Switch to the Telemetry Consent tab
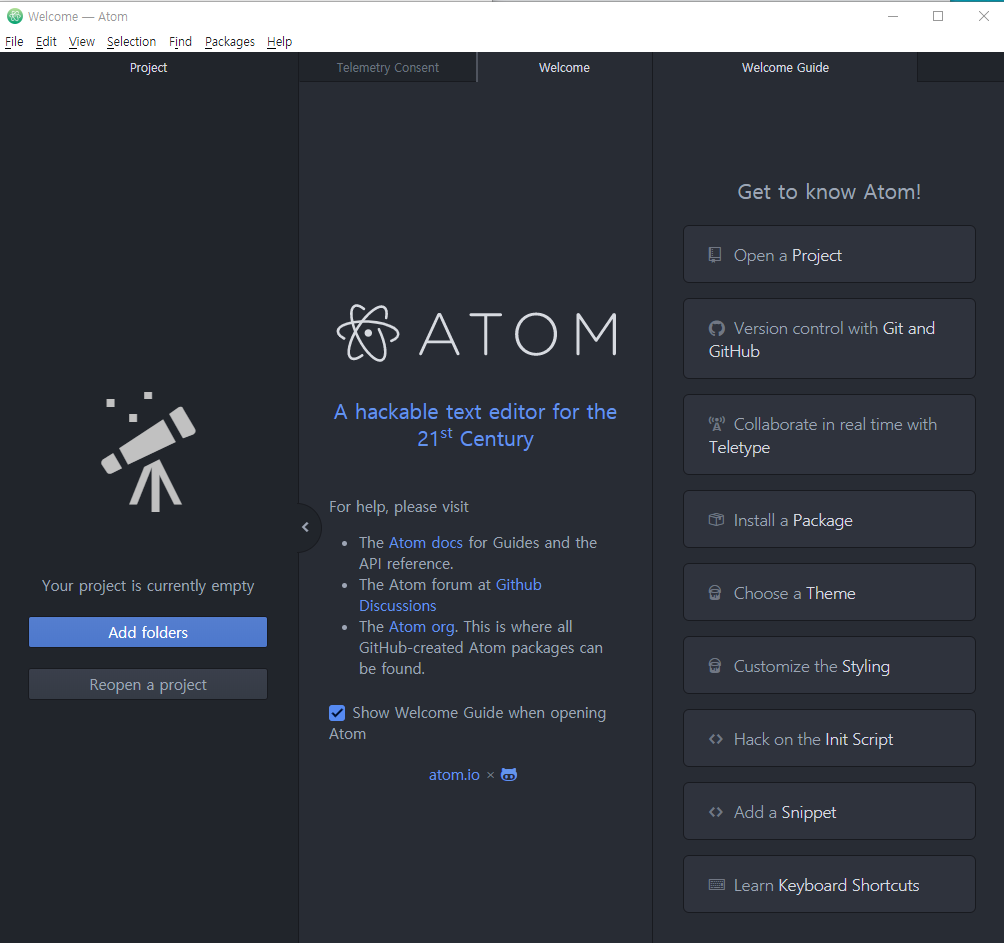This screenshot has width=1004, height=943. (388, 67)
